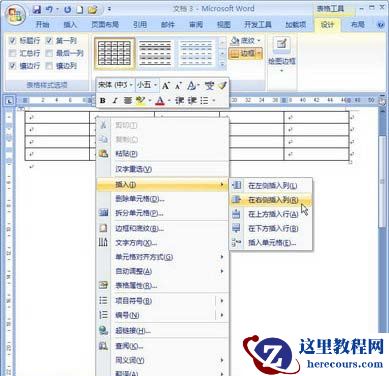Click the font color red A button
The height and width of the screenshot is (376, 389).
point(160,100)
